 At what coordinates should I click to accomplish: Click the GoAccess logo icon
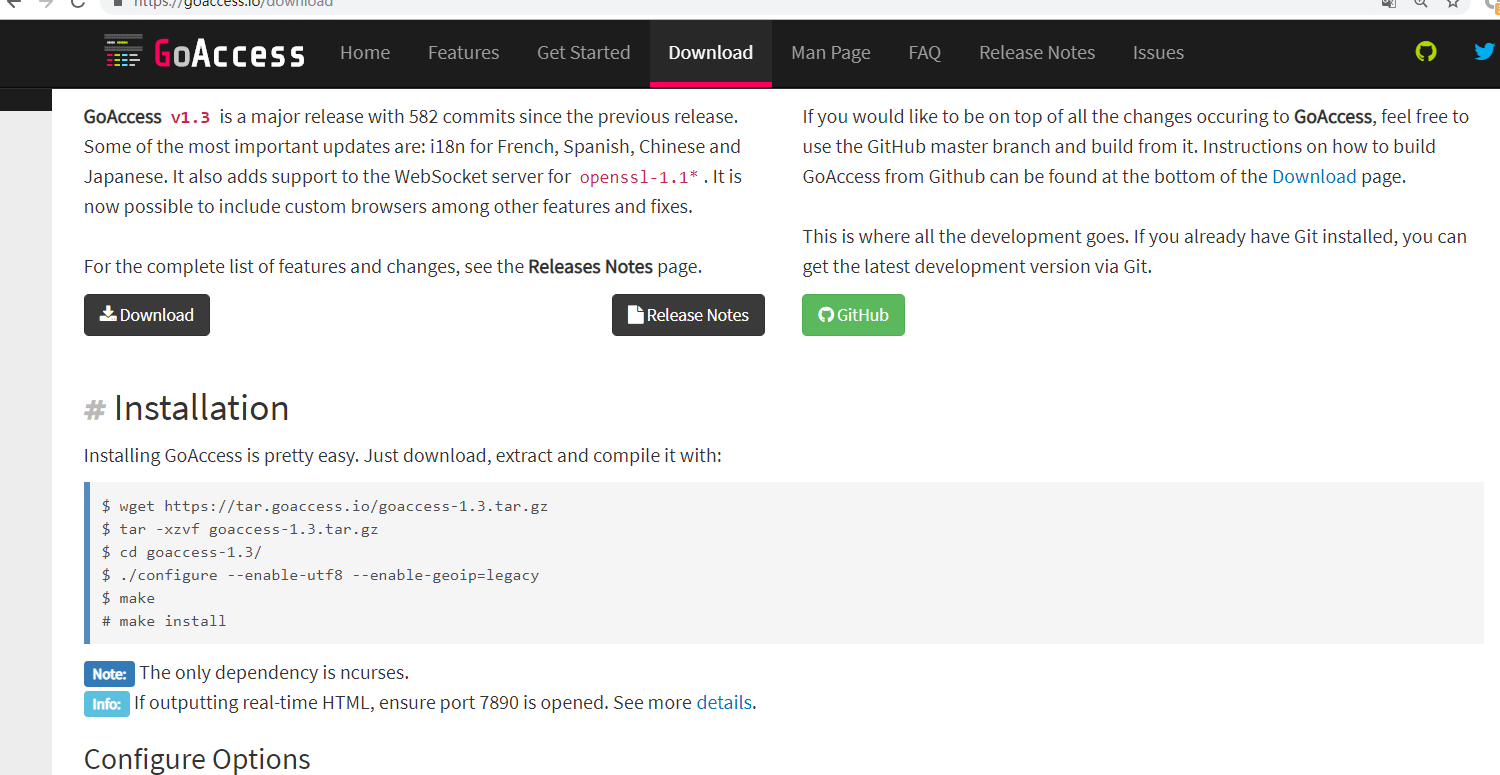click(x=123, y=52)
